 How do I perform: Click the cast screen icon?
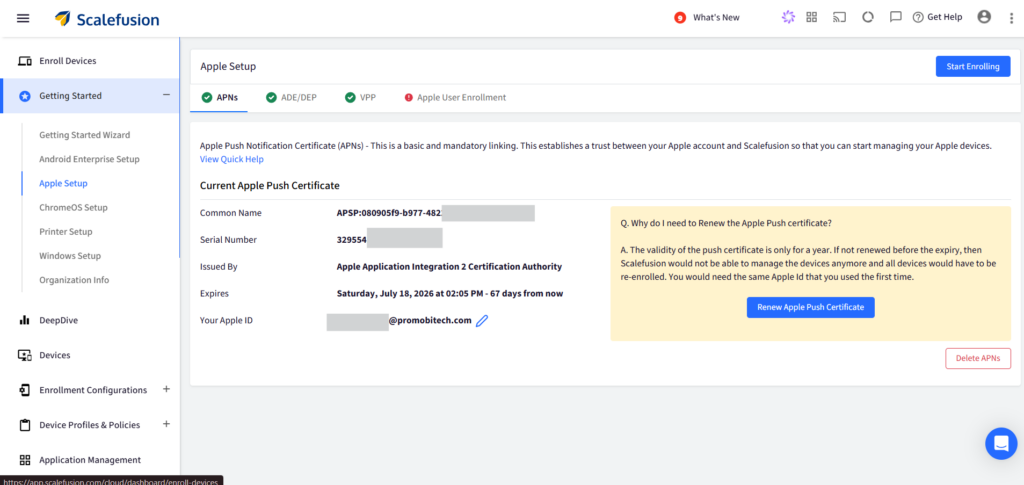(839, 18)
